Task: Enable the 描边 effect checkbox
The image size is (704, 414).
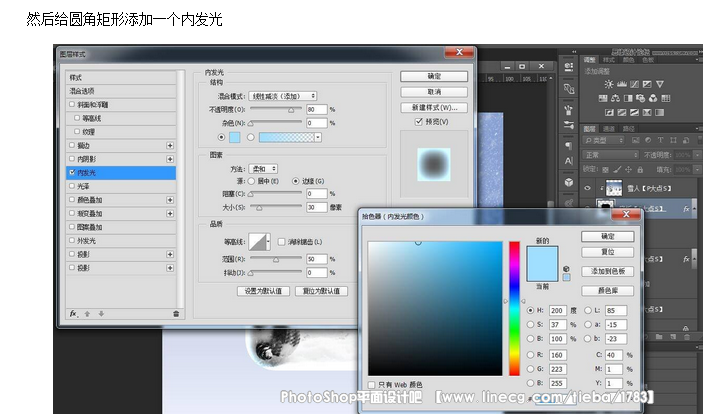Action: coord(72,145)
